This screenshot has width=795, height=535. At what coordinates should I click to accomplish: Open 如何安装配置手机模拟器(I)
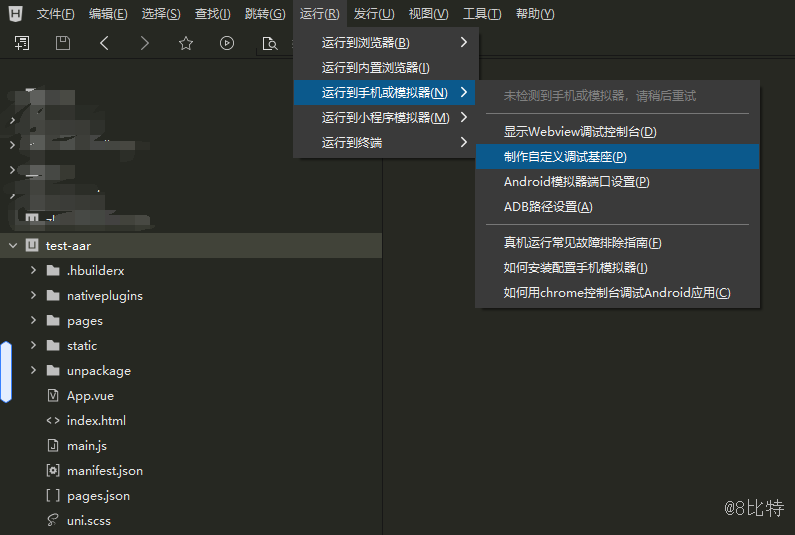[x=617, y=268]
